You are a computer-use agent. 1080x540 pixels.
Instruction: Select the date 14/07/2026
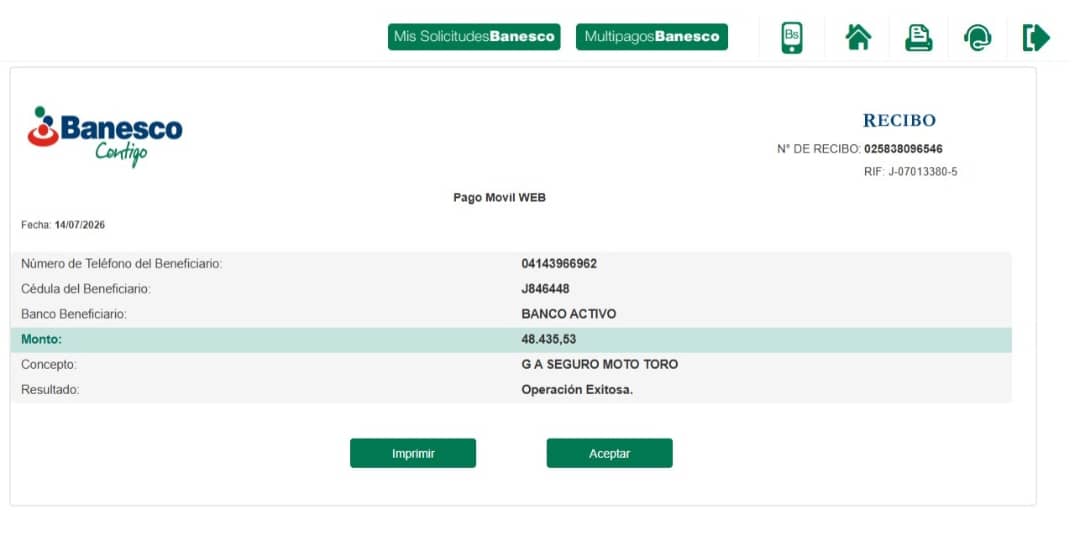pos(80,225)
